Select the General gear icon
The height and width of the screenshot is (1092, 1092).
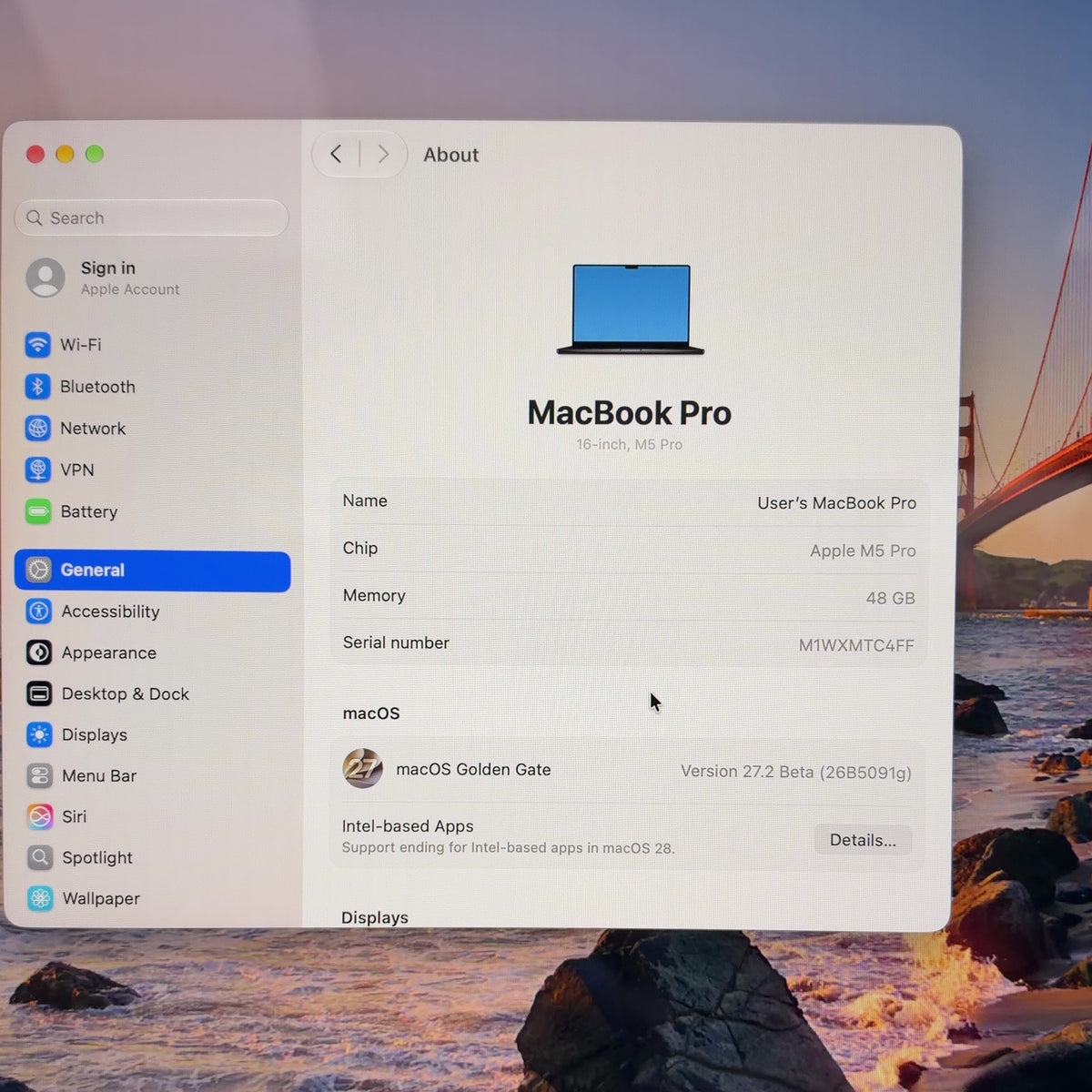click(38, 570)
